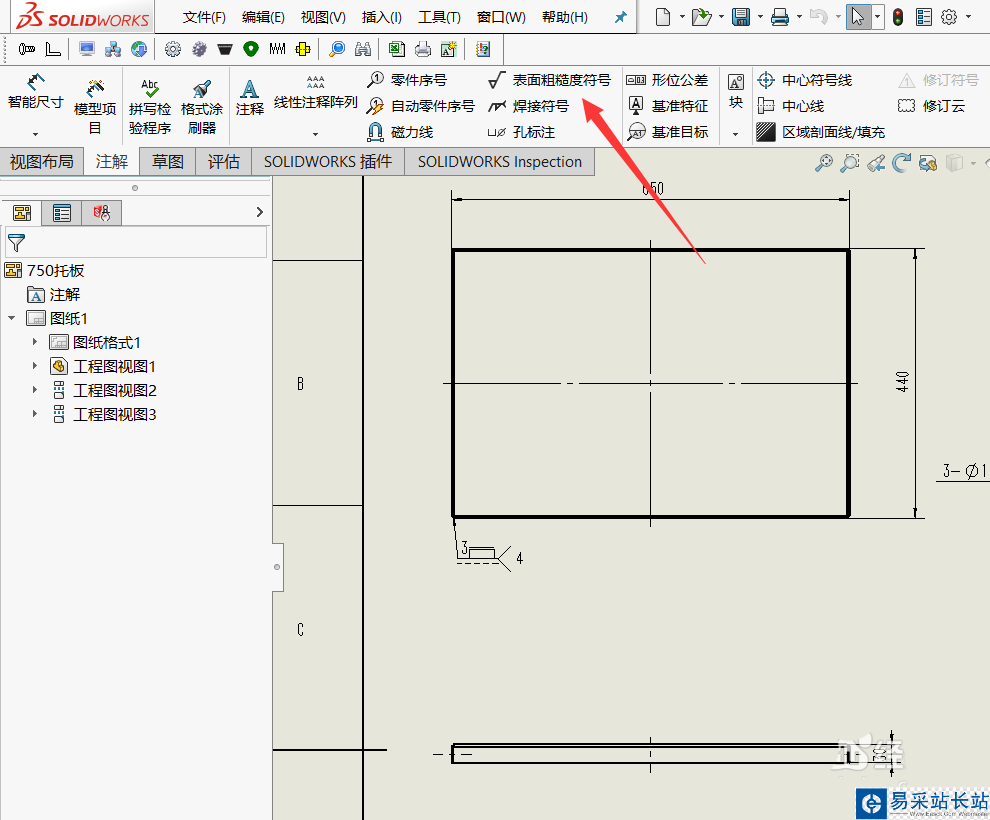Switch to the 注解 tab
This screenshot has height=820, width=990.
coord(112,162)
